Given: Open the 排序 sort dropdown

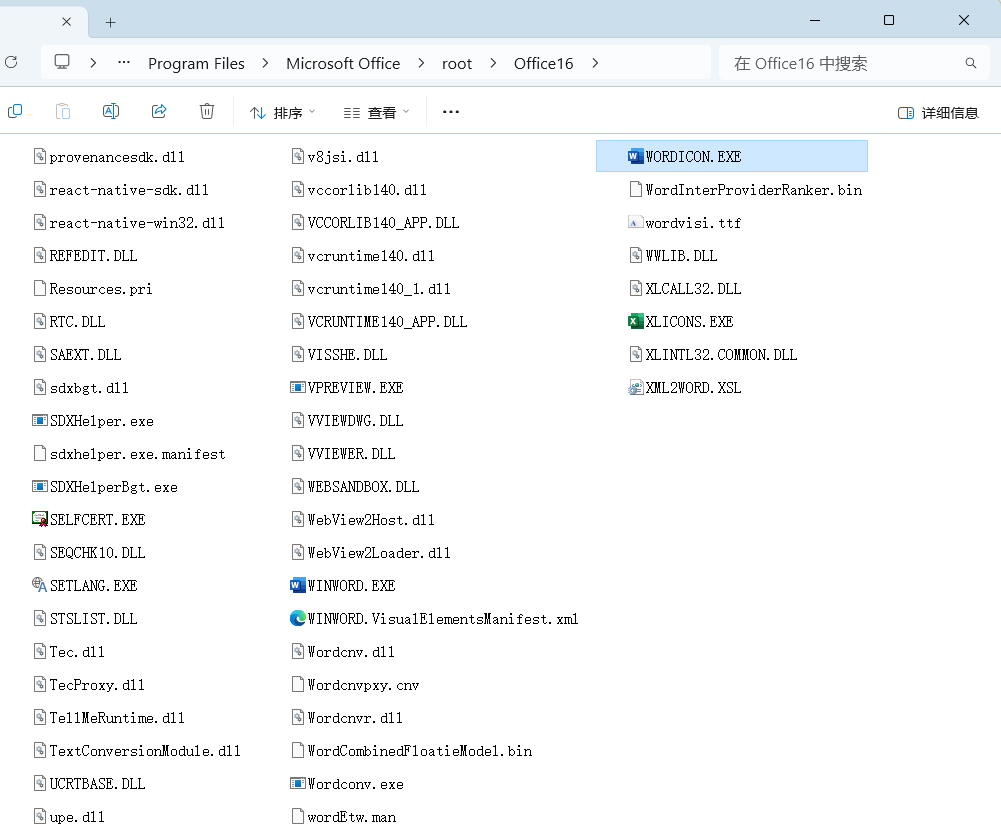Looking at the screenshot, I should coord(282,112).
